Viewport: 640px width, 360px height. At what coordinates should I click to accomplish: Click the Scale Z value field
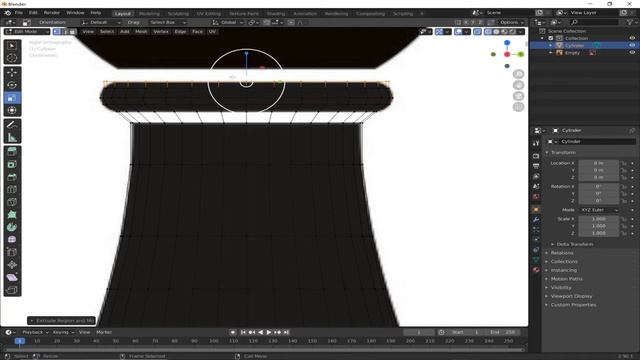(599, 233)
